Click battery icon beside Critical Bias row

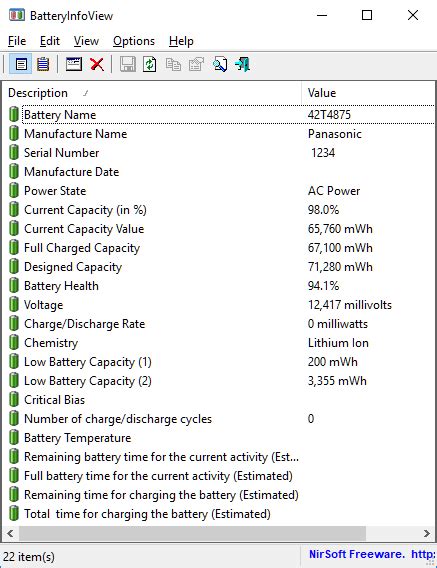(x=14, y=399)
